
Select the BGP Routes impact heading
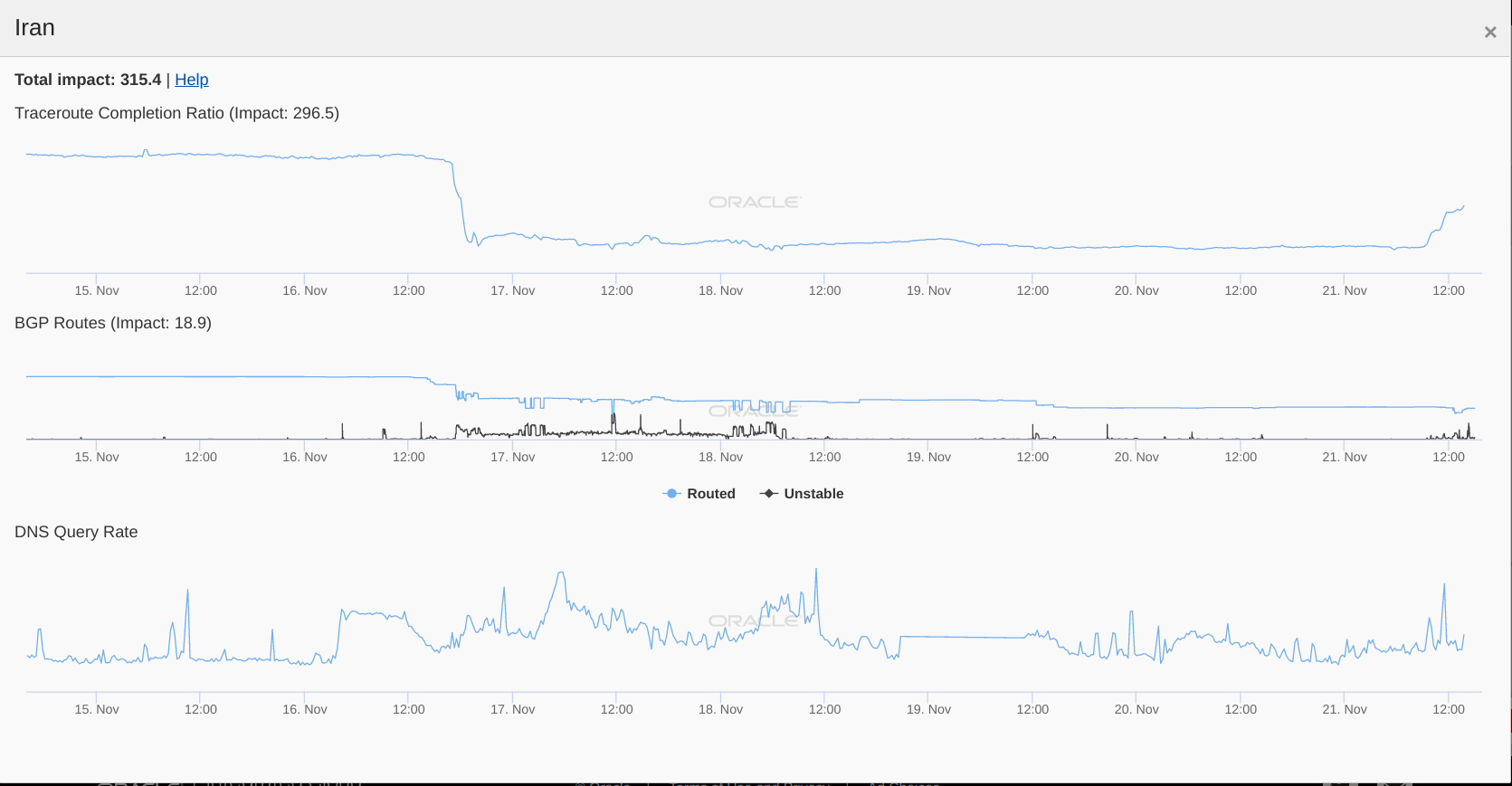[x=113, y=323]
